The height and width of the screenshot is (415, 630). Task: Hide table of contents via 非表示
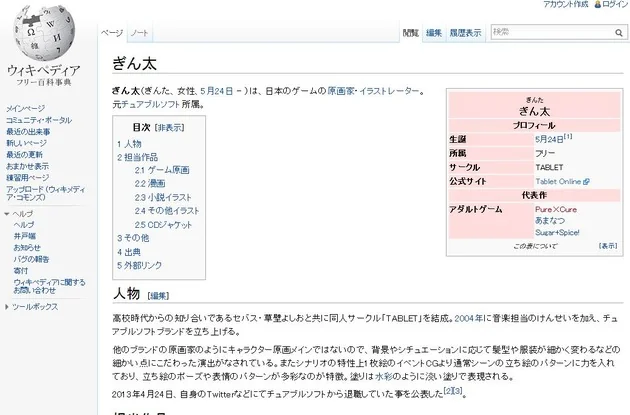tap(170, 128)
